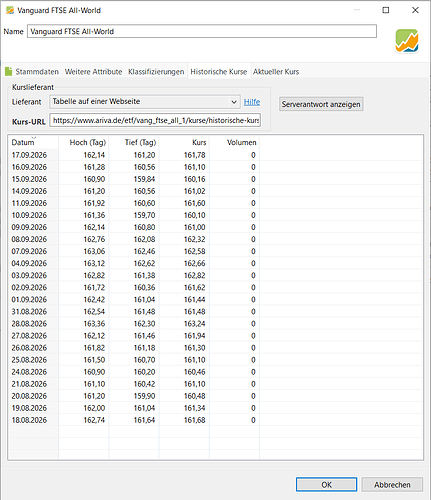Click the green Stammdaten page icon
The width and height of the screenshot is (431, 500).
point(8,71)
